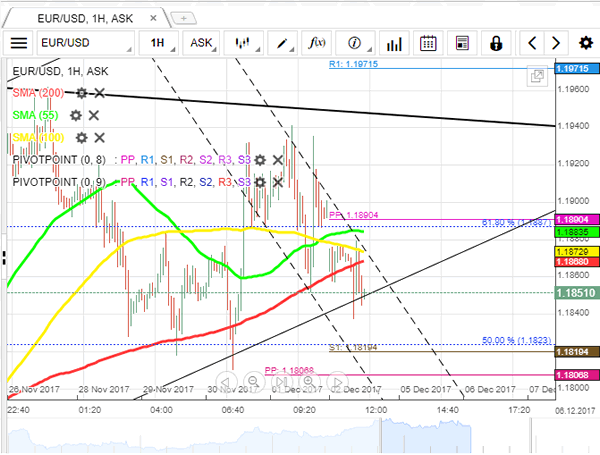This screenshot has width=600, height=455.
Task: Click the SMA (55) legend label
Action: pyautogui.click(x=35, y=115)
